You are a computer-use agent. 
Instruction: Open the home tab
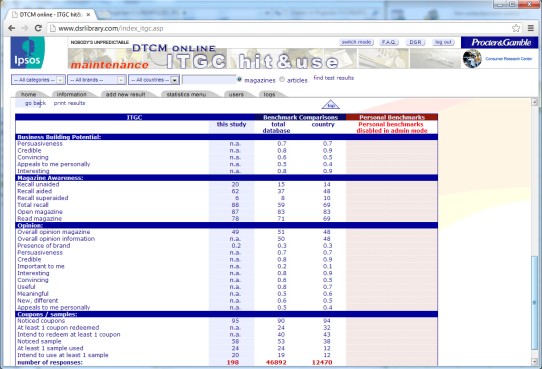coord(29,94)
